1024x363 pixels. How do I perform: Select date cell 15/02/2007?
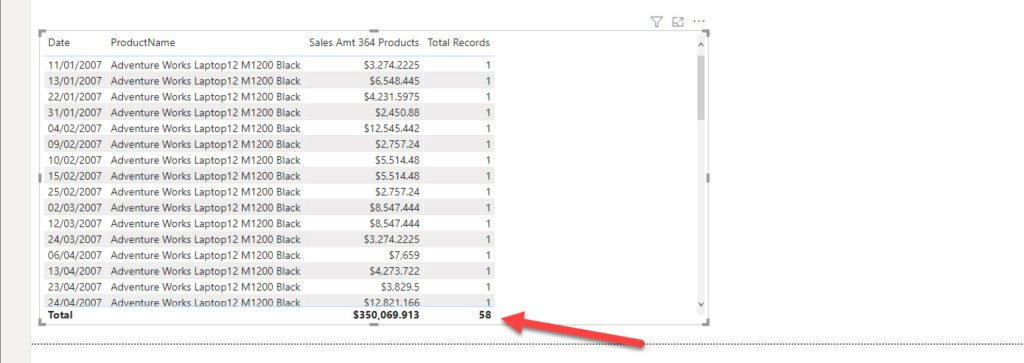[x=75, y=176]
